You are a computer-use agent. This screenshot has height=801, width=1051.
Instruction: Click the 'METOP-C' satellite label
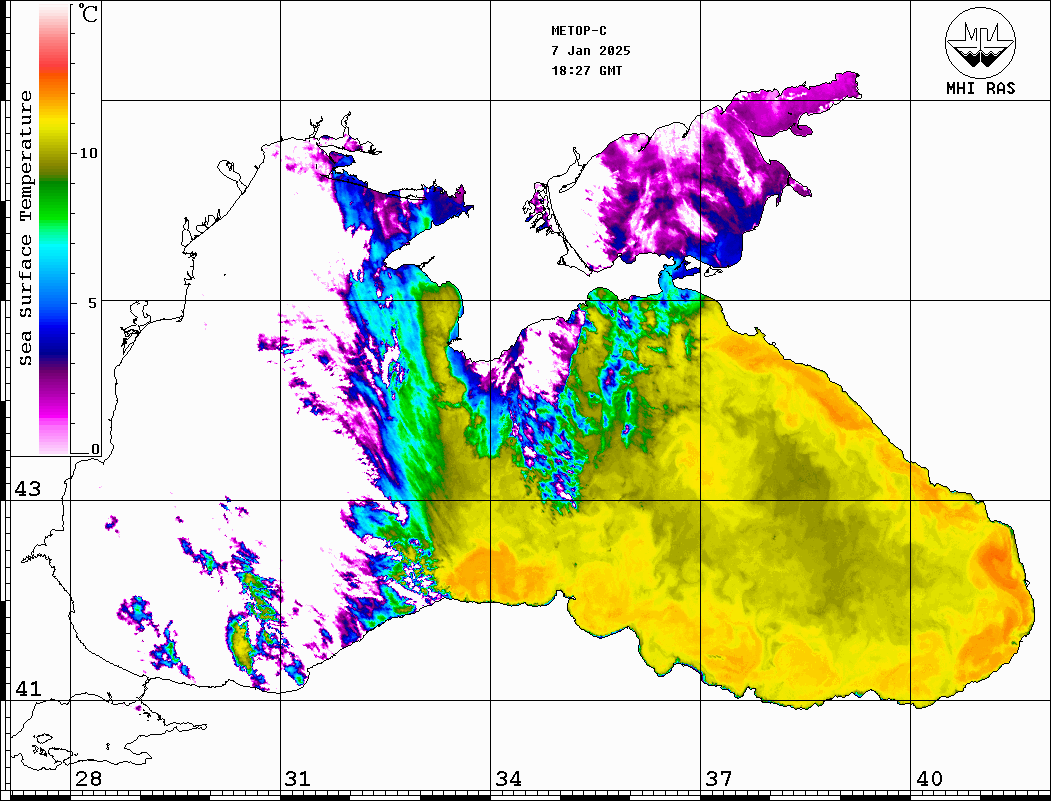tap(579, 31)
